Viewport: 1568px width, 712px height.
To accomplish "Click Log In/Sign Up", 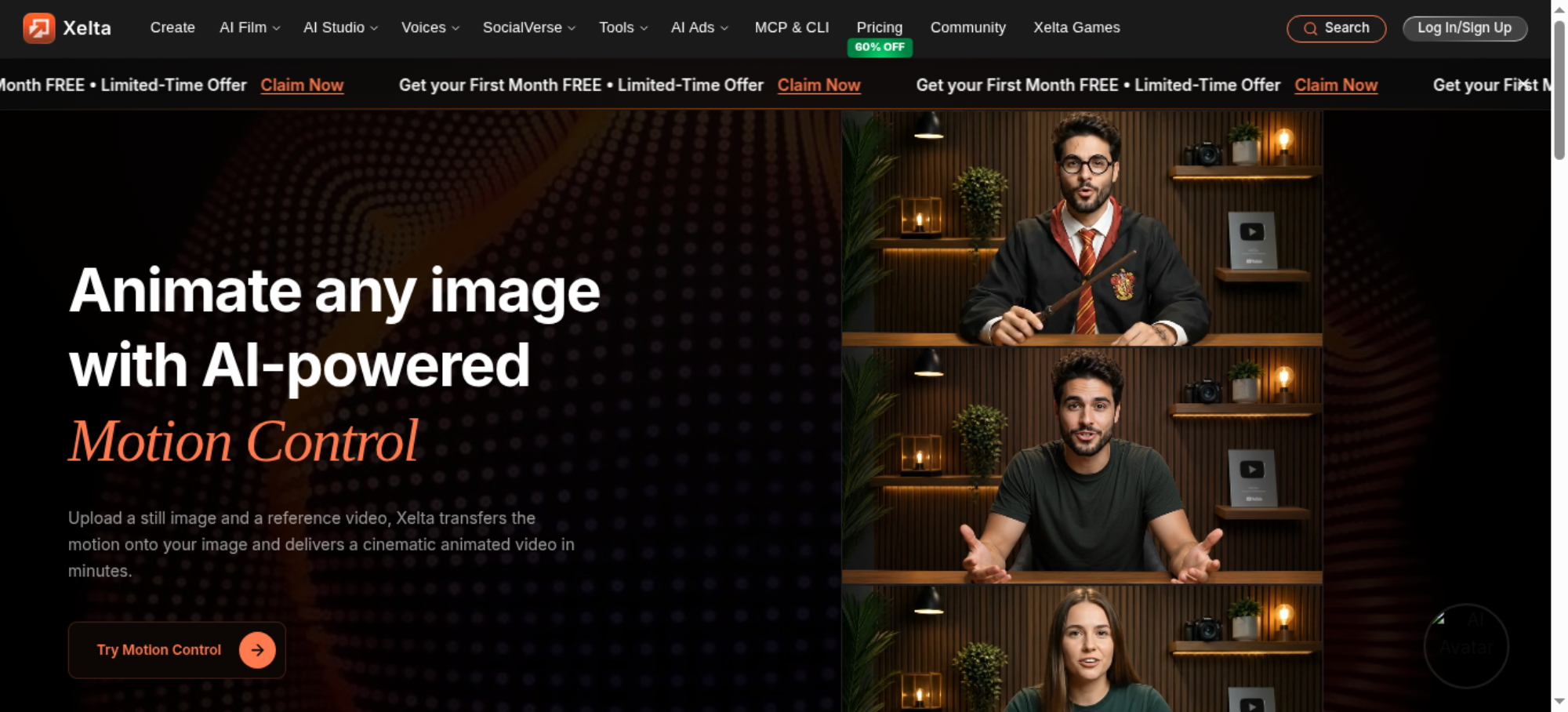I will click(1465, 28).
